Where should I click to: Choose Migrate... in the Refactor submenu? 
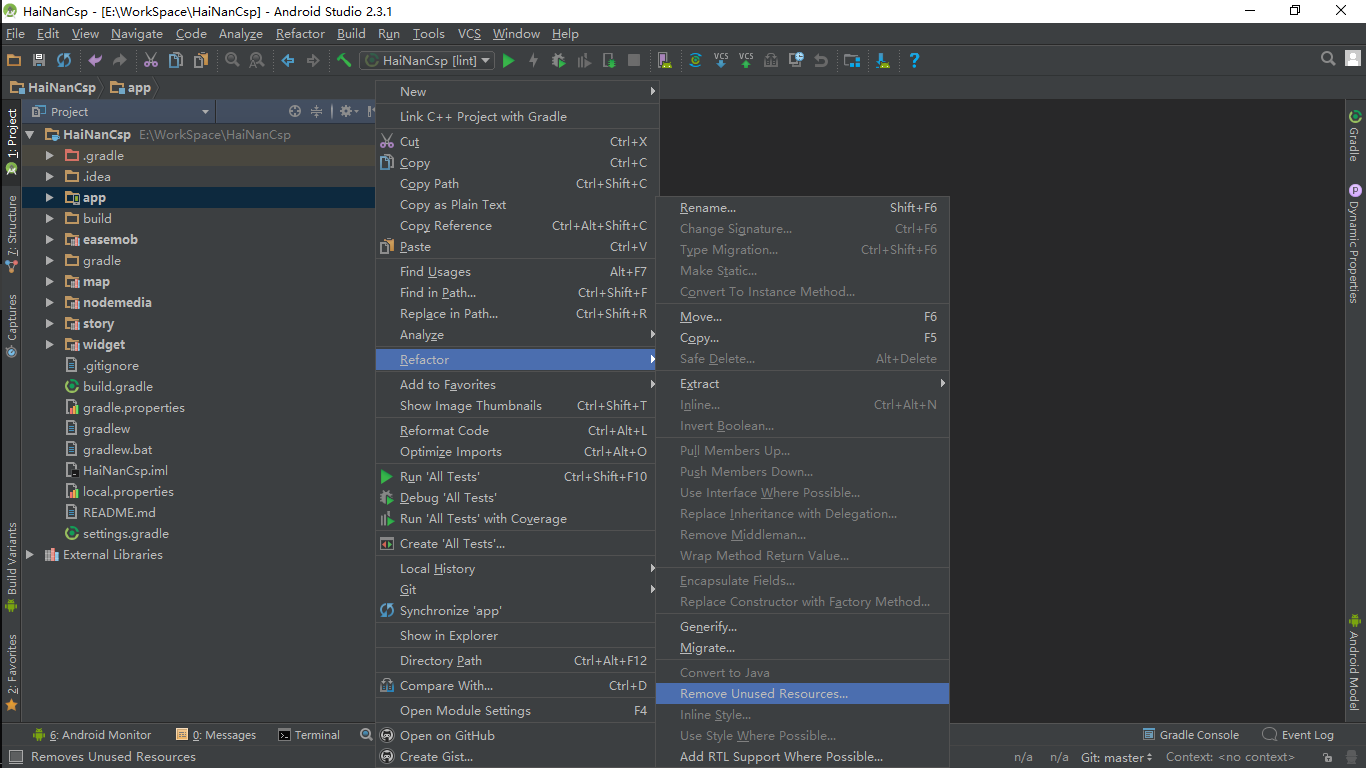click(x=802, y=648)
